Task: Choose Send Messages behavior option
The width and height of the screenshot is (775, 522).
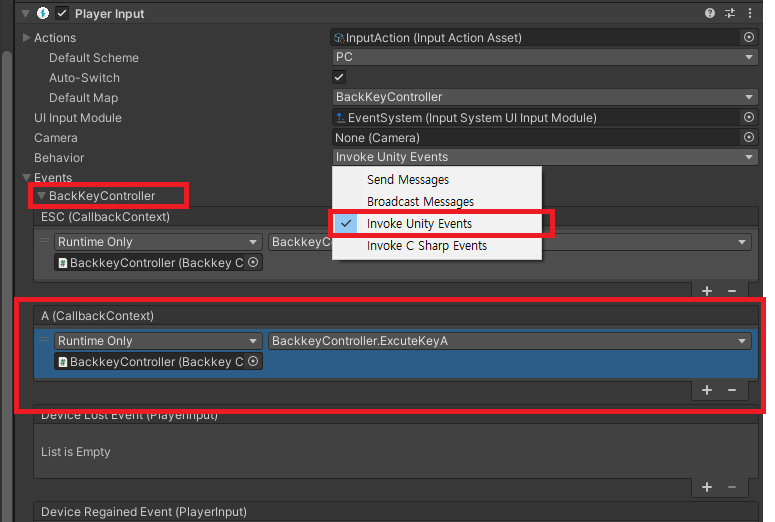Action: [x=437, y=179]
